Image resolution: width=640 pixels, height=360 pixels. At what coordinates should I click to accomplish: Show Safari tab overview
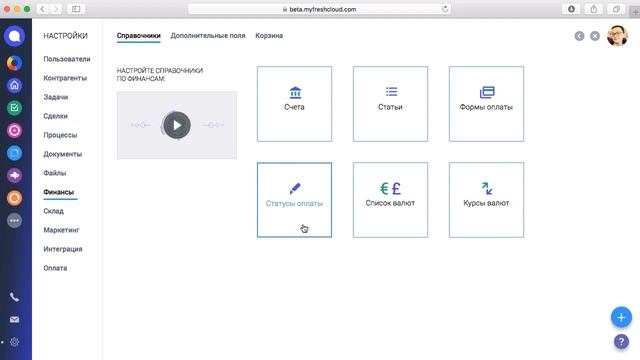616,9
